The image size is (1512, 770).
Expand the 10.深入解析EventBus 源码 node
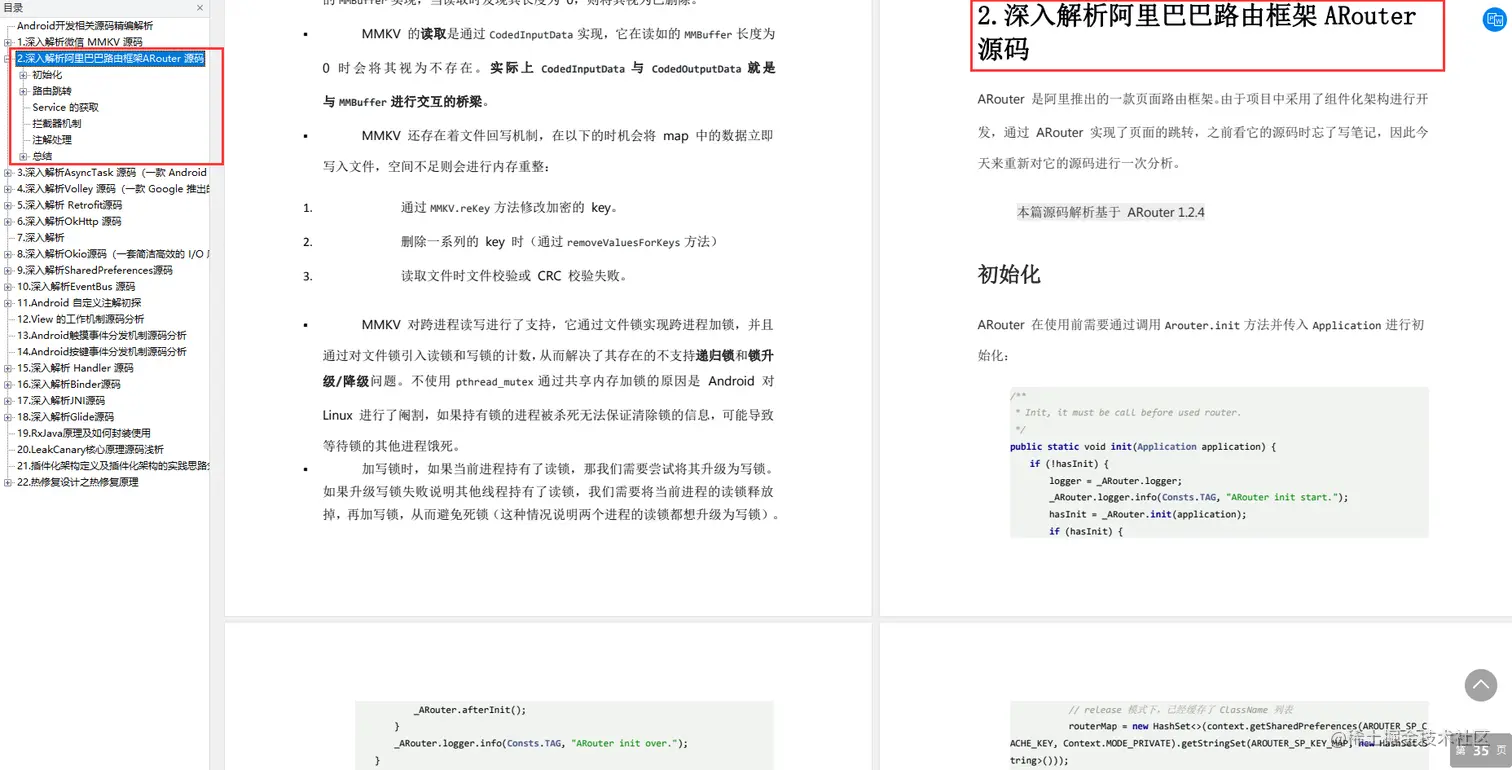pos(8,287)
